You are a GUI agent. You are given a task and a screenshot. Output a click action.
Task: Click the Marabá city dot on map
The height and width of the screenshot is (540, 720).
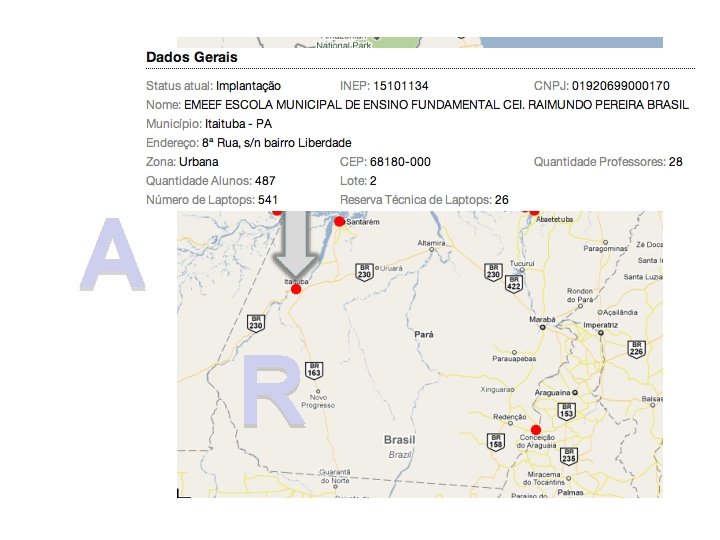(x=543, y=327)
